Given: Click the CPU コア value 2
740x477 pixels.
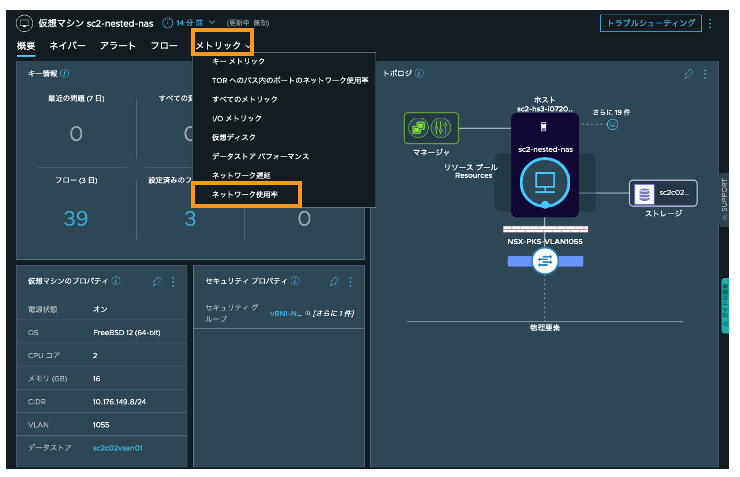Looking at the screenshot, I should 95,355.
